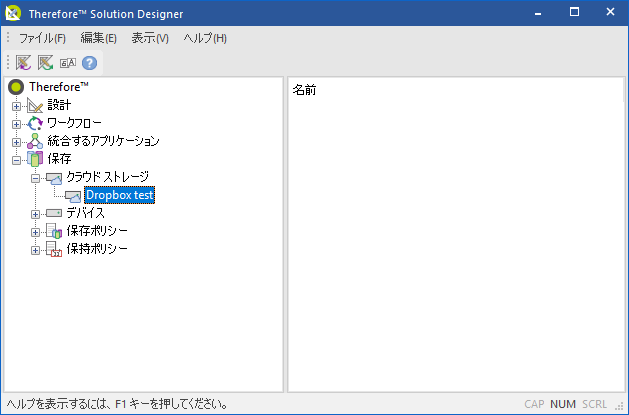Click the first toolbar icon with purple arrow
The image size is (629, 415).
coord(23,63)
